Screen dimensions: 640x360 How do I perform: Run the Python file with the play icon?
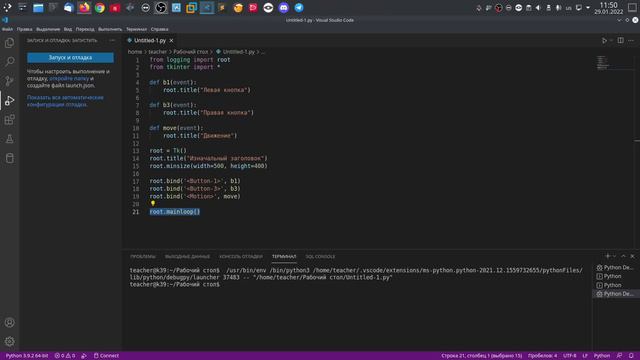click(604, 40)
